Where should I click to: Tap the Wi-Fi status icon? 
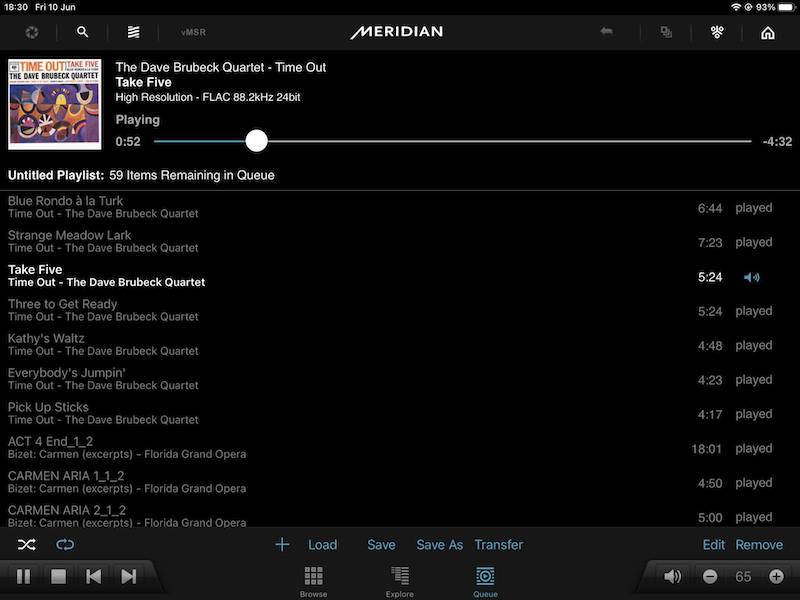tap(736, 7)
